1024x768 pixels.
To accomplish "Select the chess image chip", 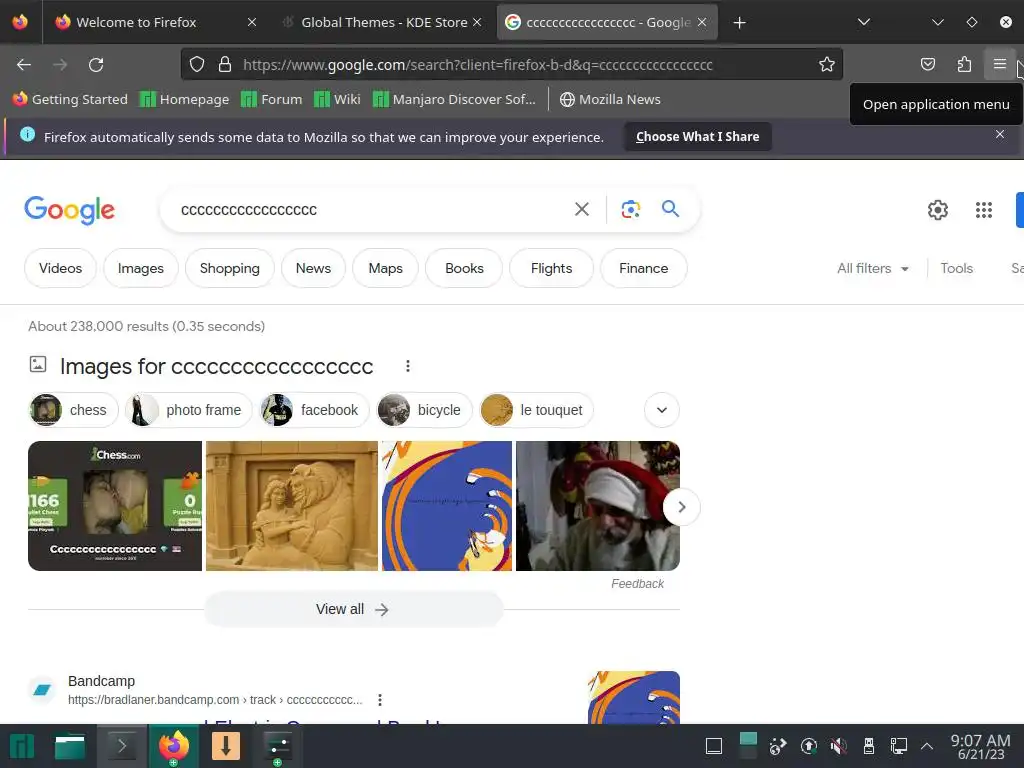I will [73, 410].
